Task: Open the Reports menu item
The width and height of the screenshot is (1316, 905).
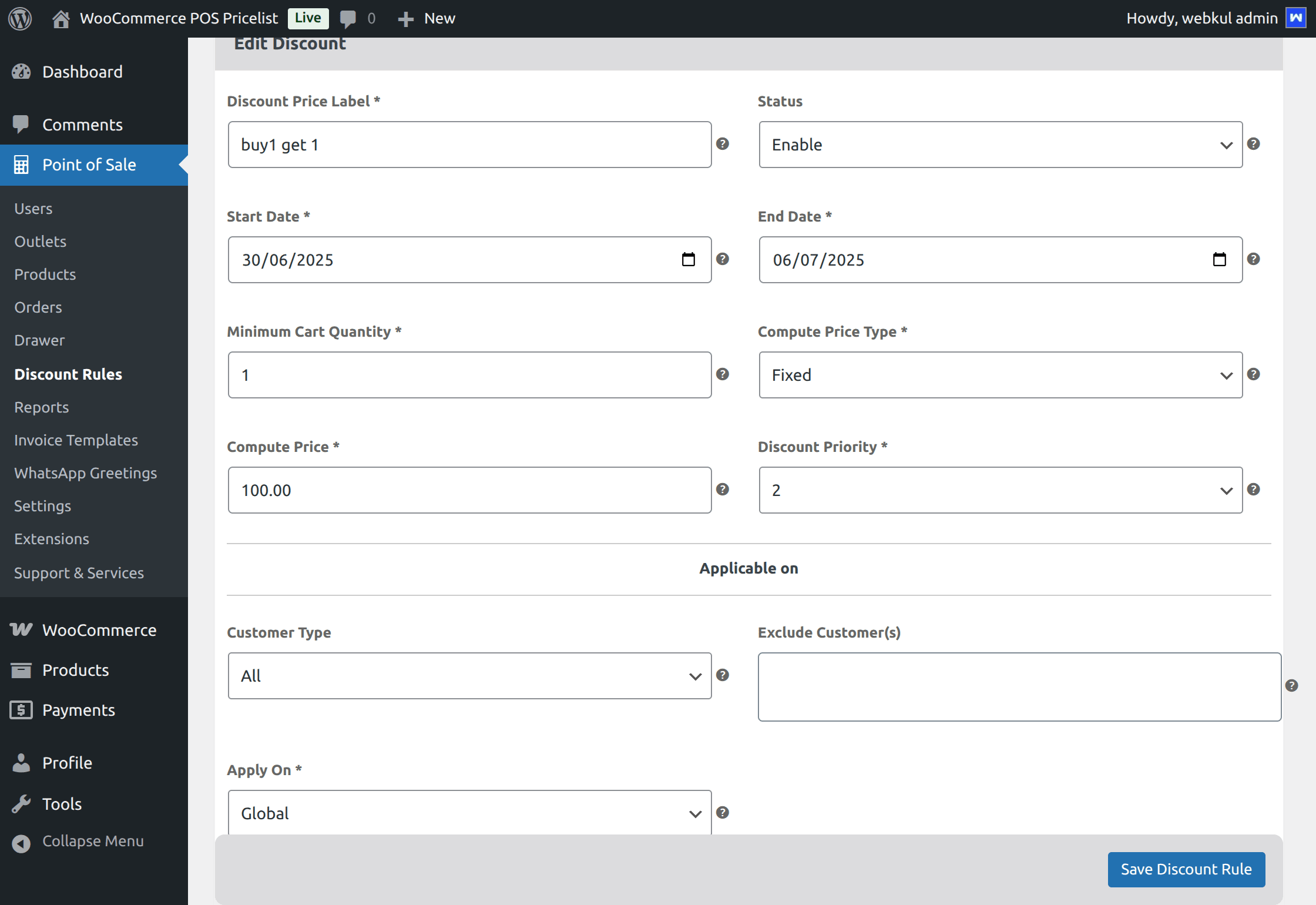Action: tap(41, 407)
